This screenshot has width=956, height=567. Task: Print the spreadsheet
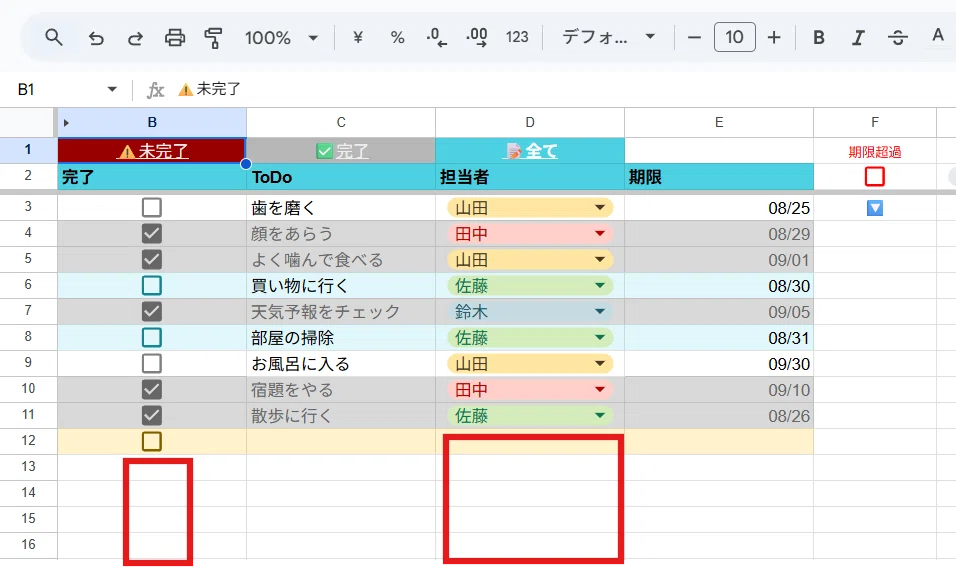(x=175, y=38)
